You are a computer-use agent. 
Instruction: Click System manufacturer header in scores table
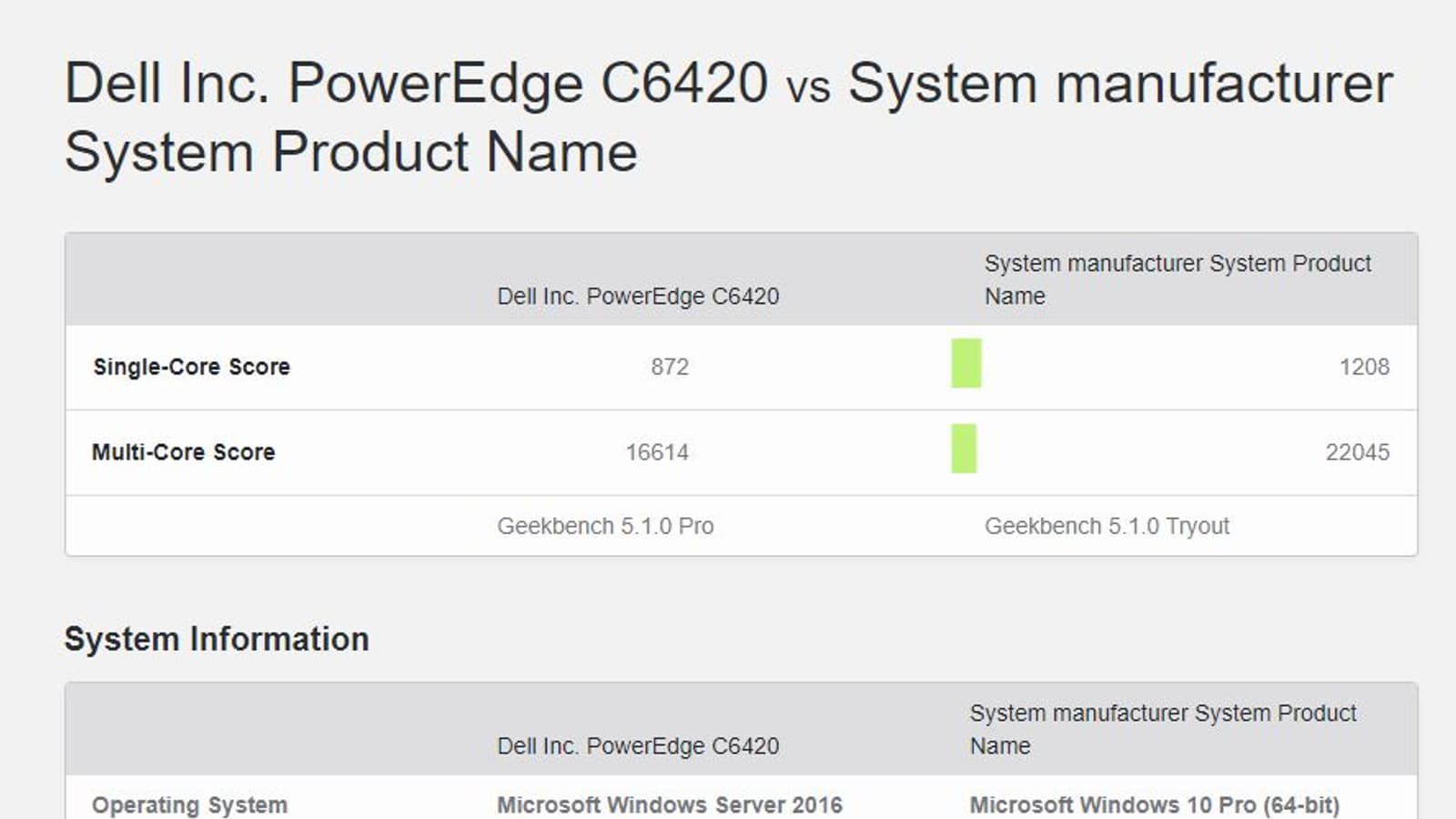coord(1177,279)
